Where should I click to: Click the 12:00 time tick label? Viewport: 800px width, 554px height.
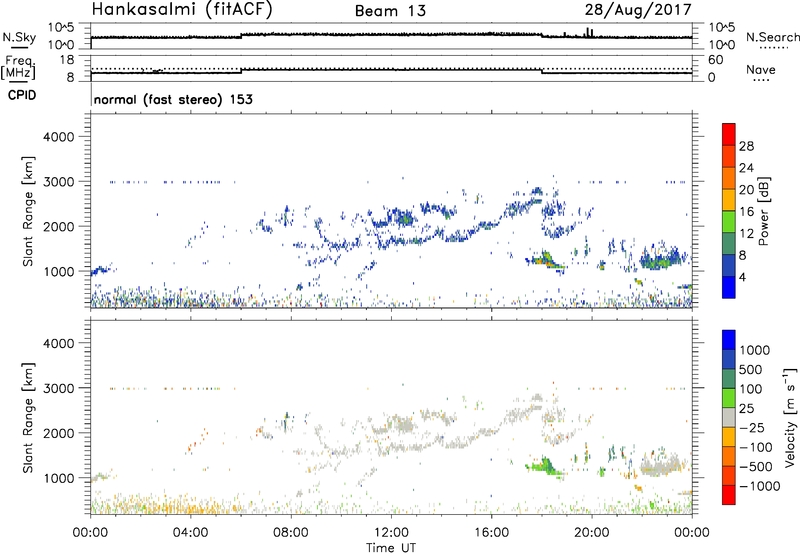[391, 533]
